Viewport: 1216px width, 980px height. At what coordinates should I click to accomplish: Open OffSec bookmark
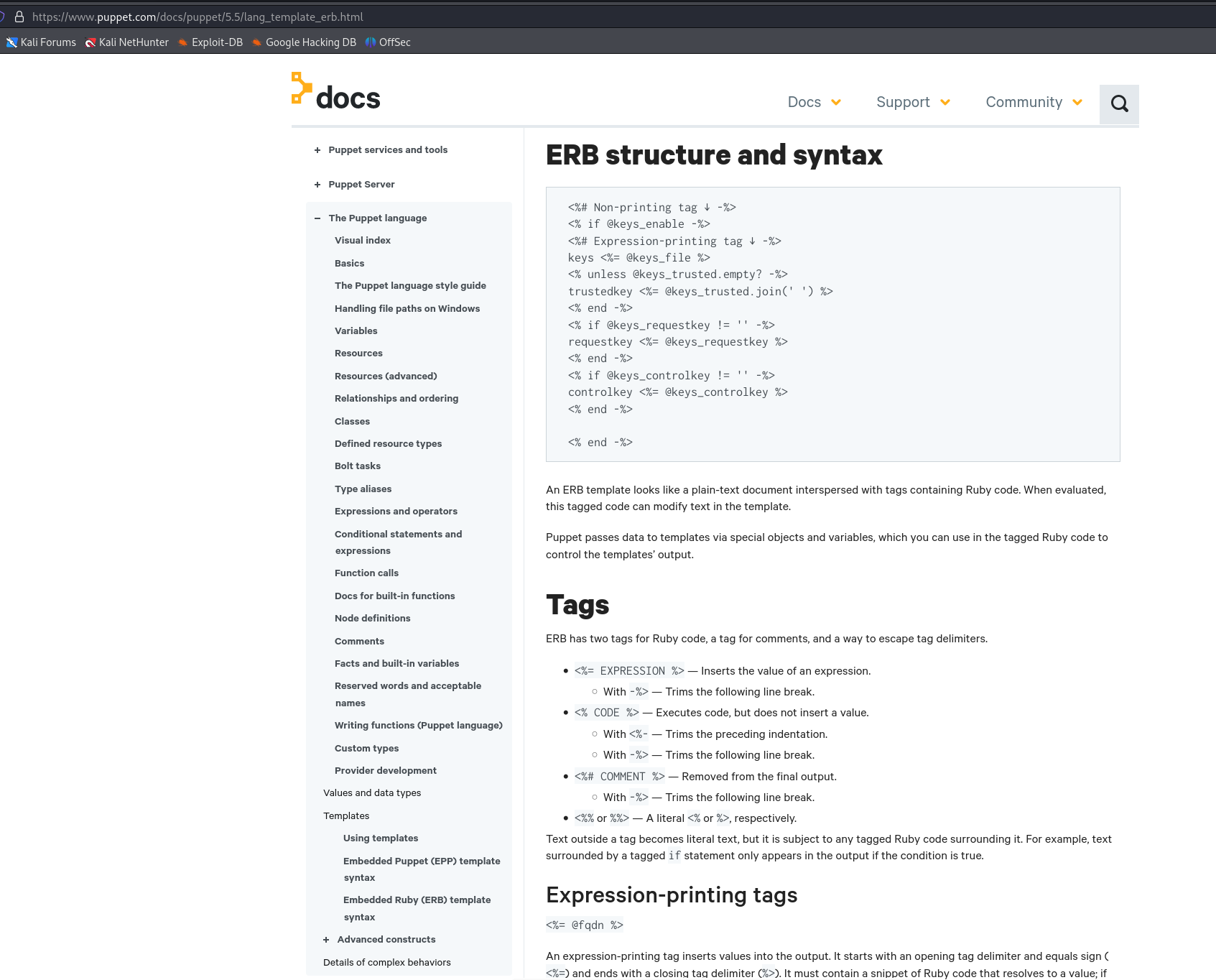click(388, 42)
